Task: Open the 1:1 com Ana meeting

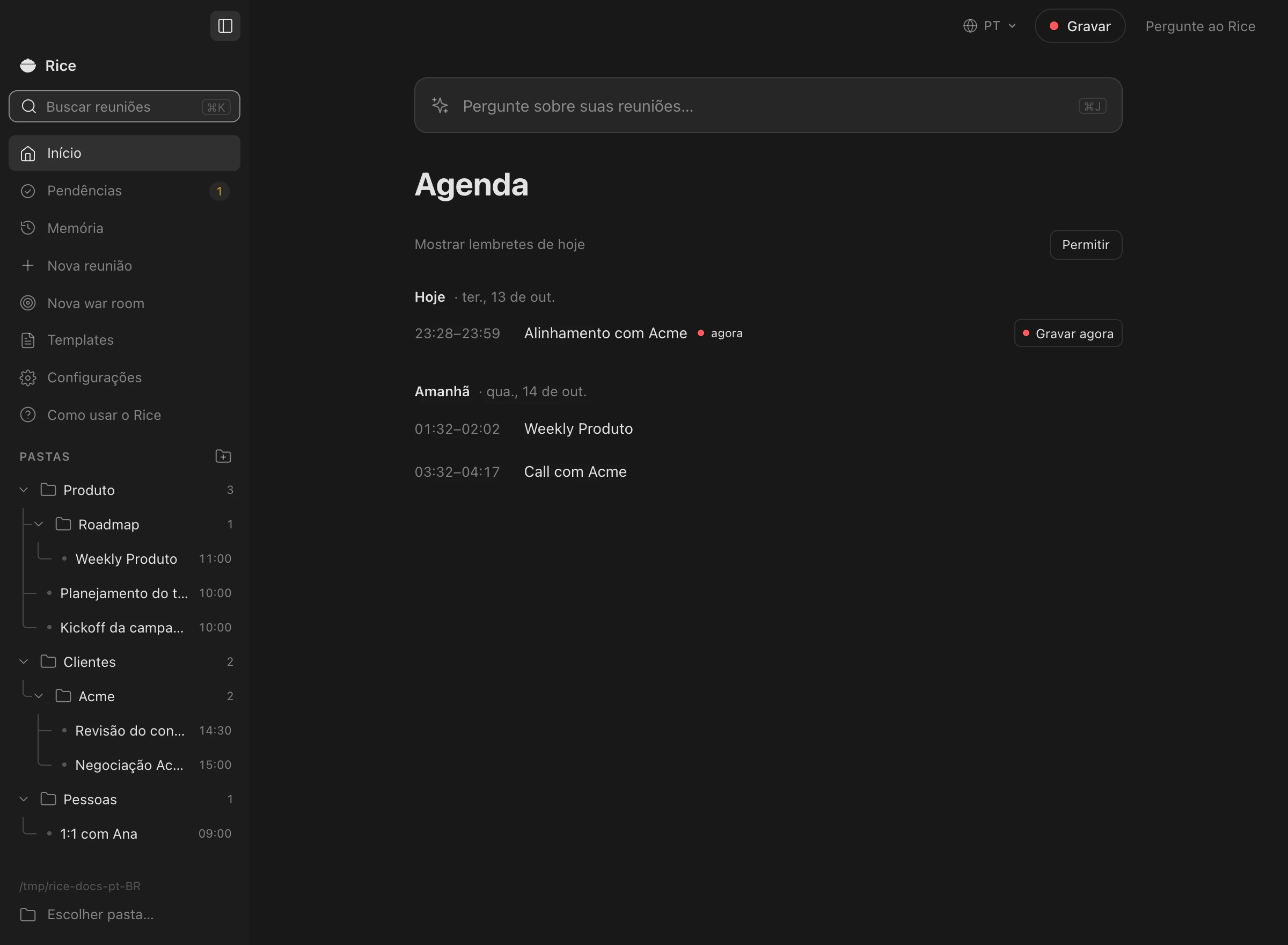Action: coord(139,833)
